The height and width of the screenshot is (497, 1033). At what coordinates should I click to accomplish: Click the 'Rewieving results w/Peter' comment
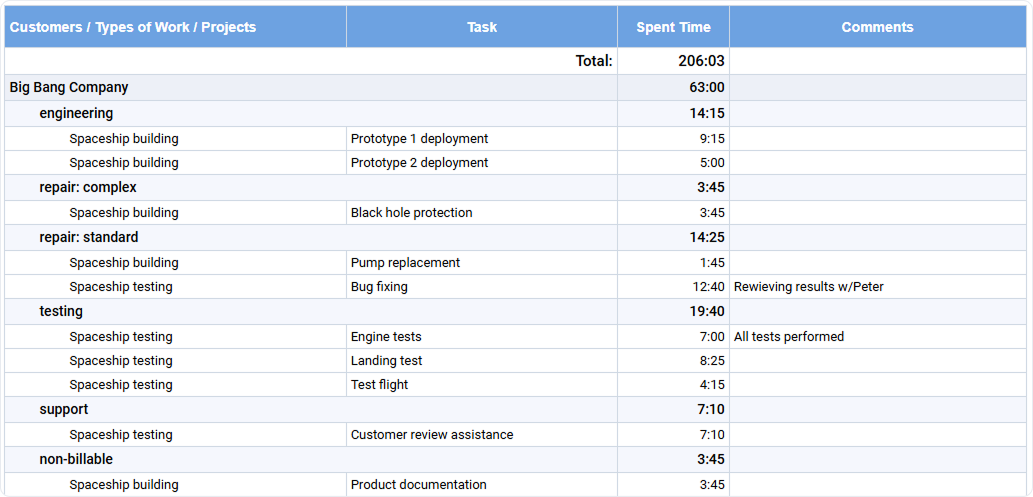[808, 287]
